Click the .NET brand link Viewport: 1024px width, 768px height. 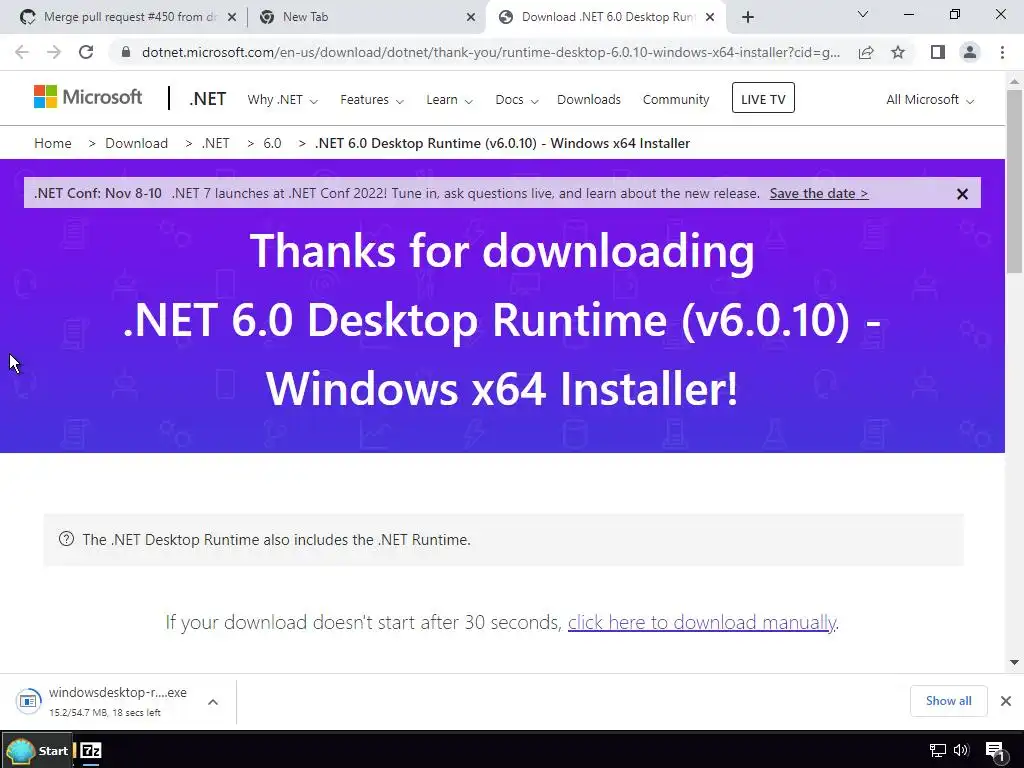[x=208, y=99]
